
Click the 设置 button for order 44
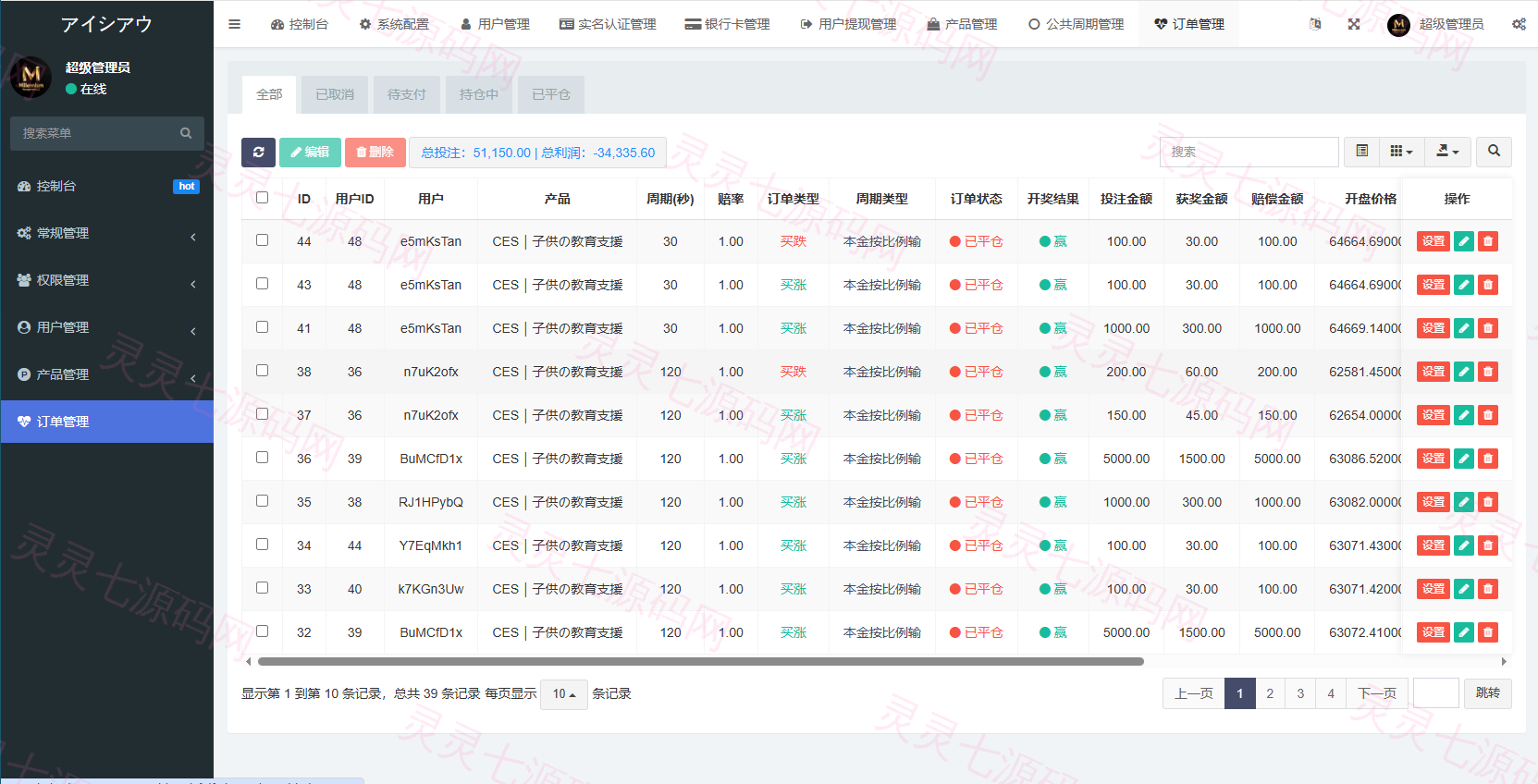1433,241
